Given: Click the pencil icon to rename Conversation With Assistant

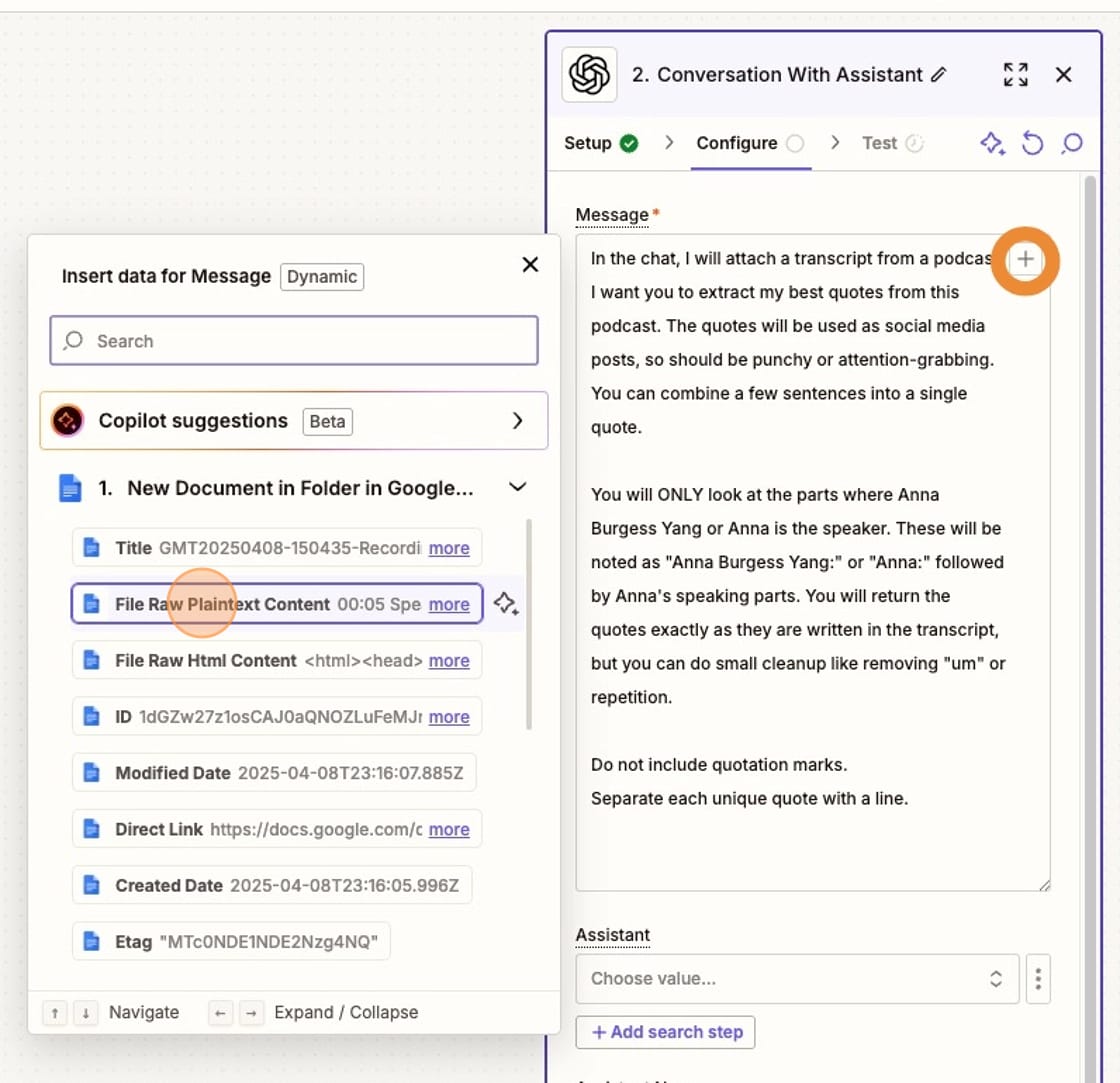Looking at the screenshot, I should (x=938, y=74).
